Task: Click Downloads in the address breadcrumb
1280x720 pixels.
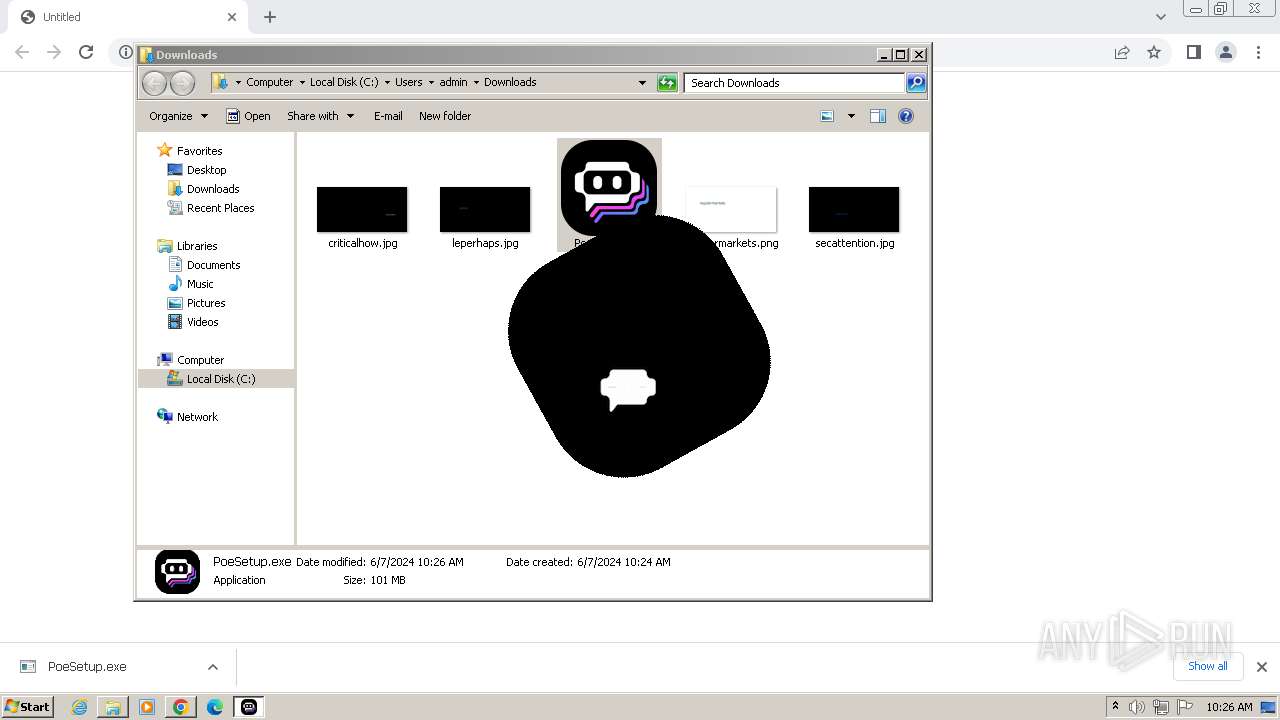Action: point(510,83)
